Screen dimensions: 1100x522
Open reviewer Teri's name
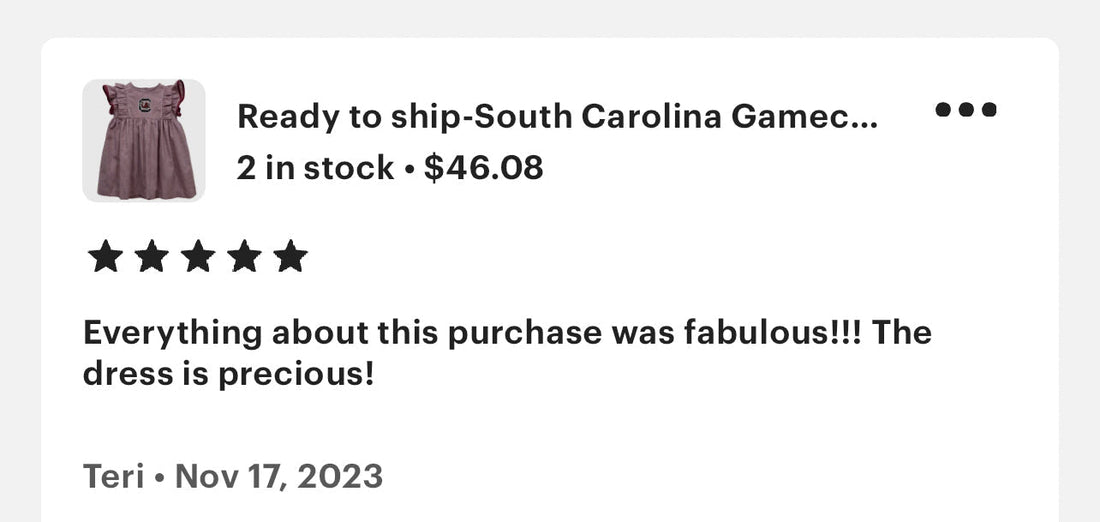(114, 476)
